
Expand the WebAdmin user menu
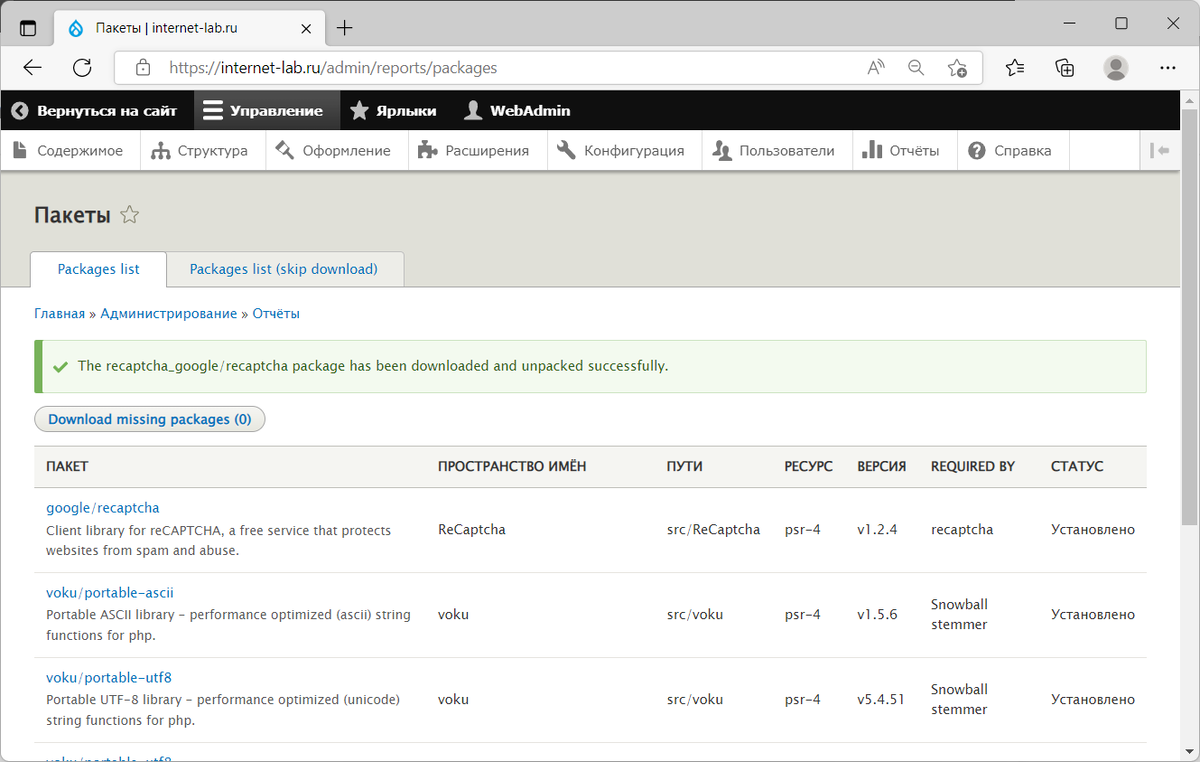517,111
